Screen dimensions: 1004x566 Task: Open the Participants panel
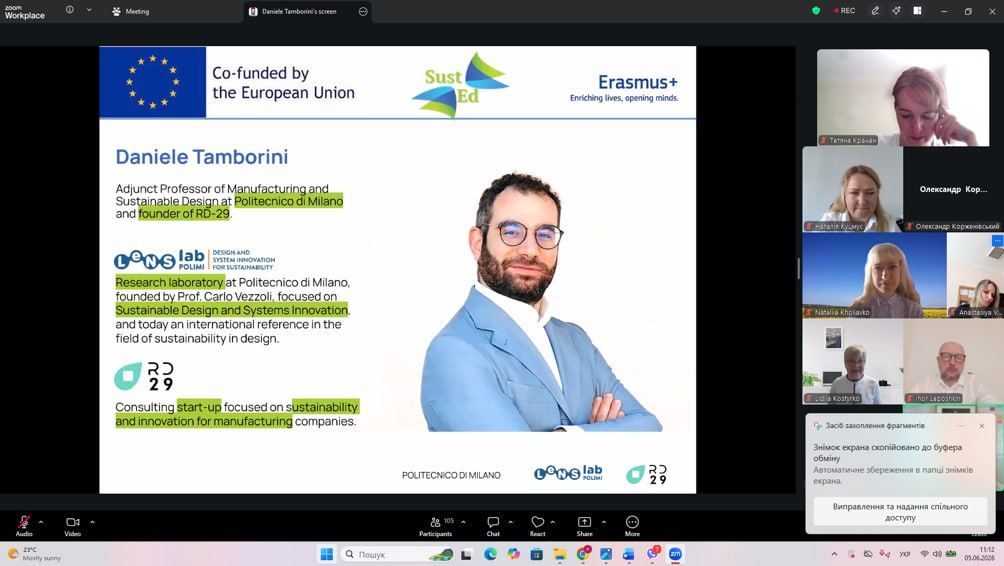436,526
